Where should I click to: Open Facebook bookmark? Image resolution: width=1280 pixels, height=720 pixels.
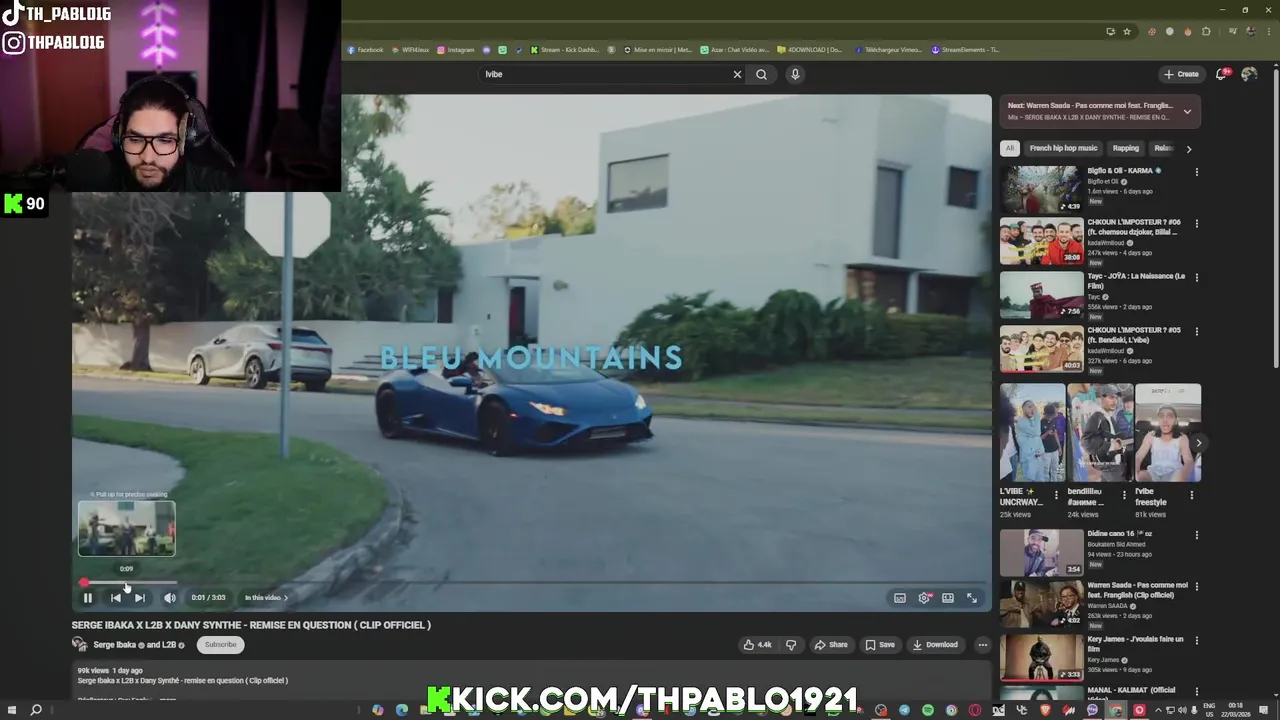point(365,49)
